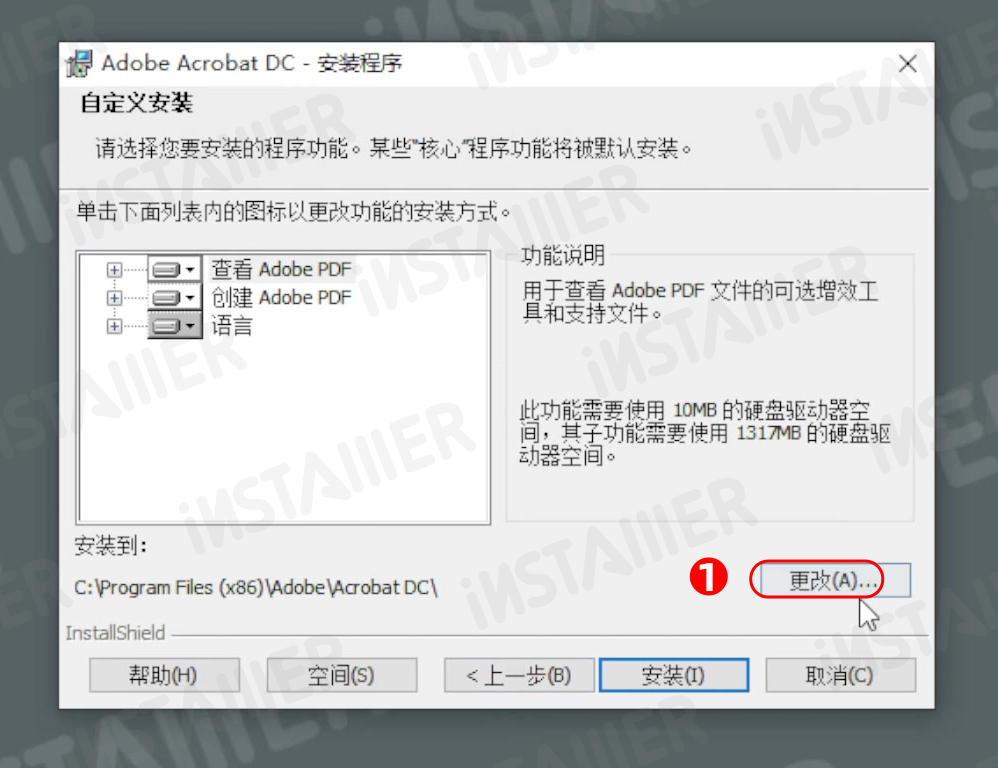The image size is (998, 768).
Task: Cancel setup with 取消(C) button
Action: click(x=841, y=675)
